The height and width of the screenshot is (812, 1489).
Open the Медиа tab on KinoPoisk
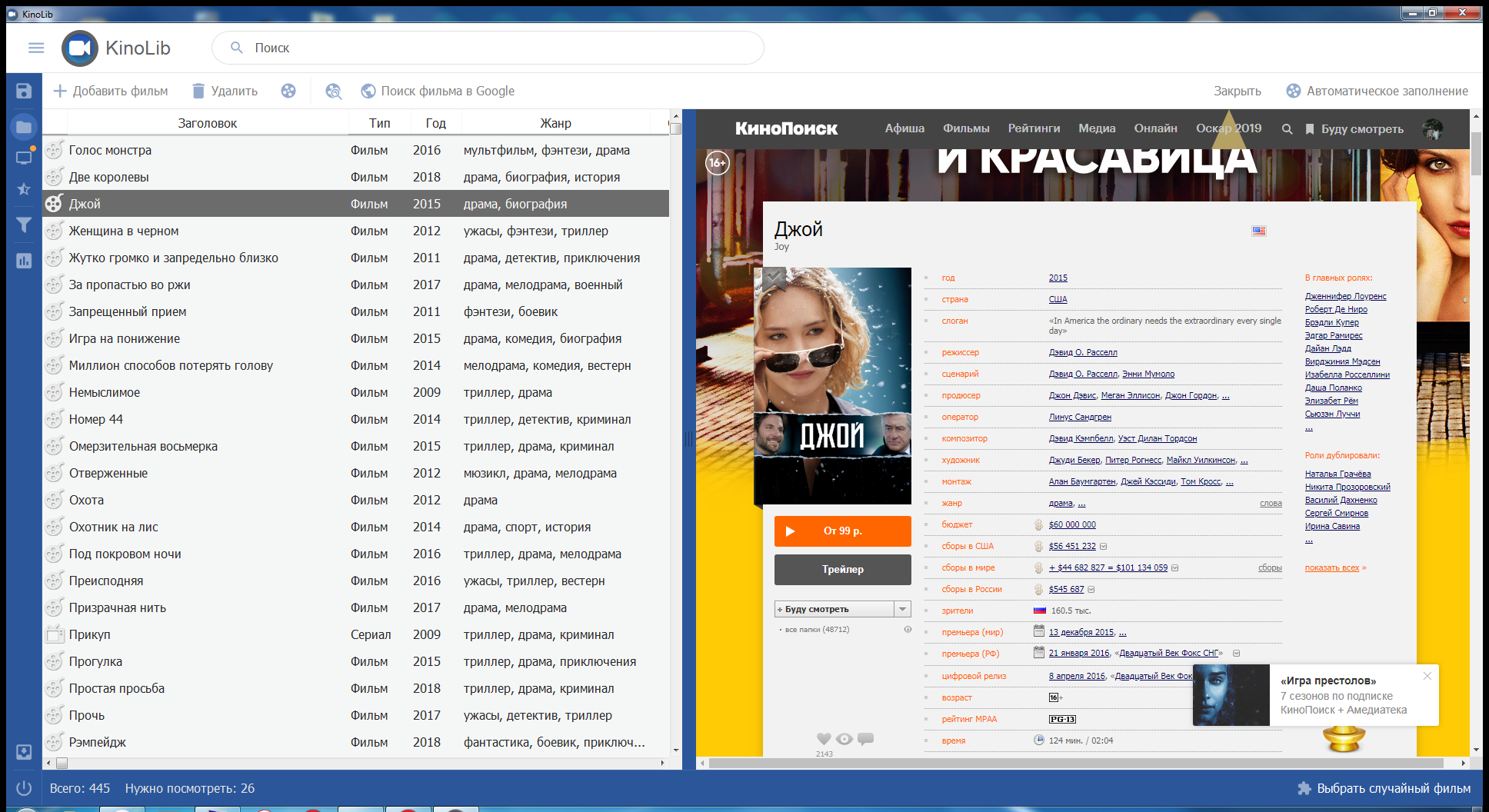(x=1097, y=128)
